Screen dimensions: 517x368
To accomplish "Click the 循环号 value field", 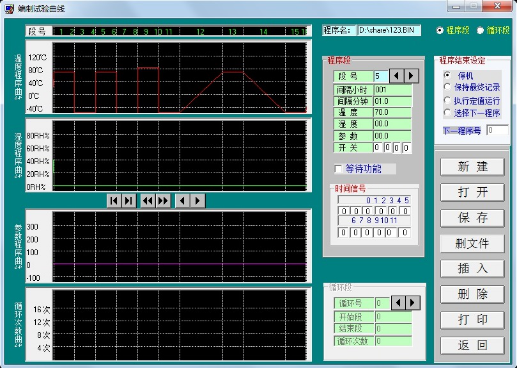I will 382,303.
